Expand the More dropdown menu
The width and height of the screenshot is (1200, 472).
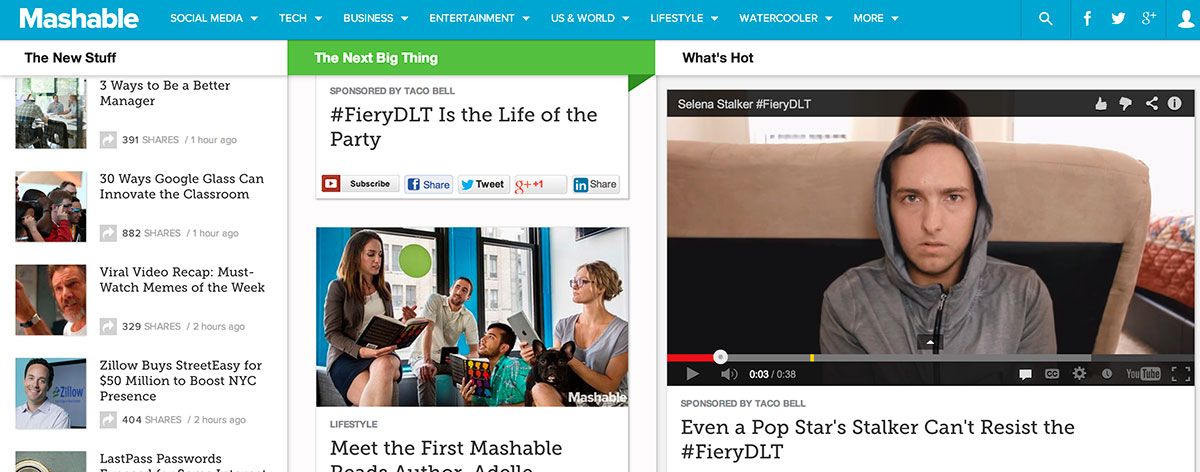[876, 19]
